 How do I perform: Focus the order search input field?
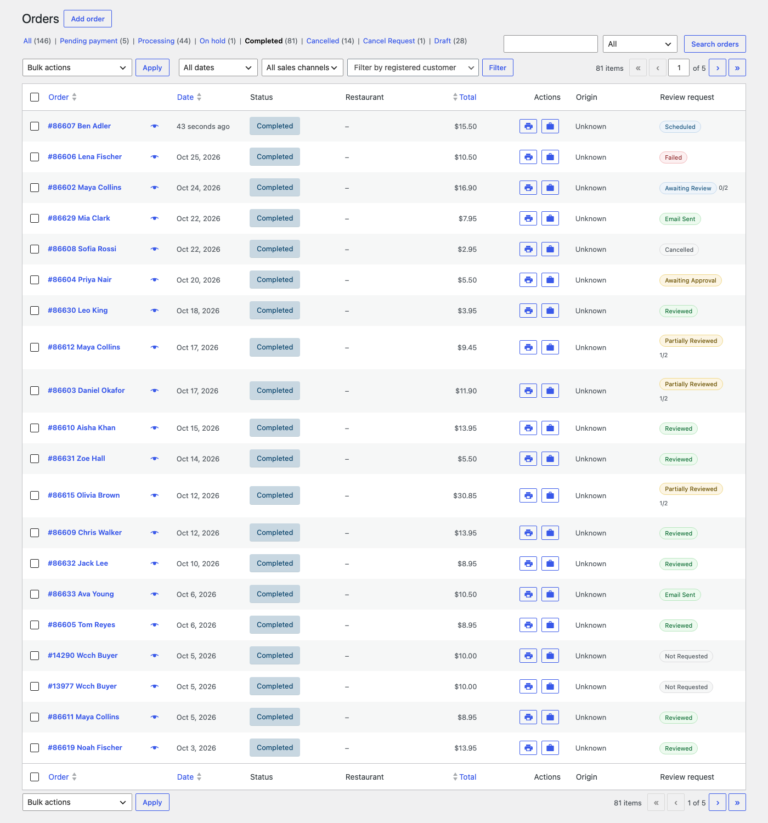tap(550, 44)
